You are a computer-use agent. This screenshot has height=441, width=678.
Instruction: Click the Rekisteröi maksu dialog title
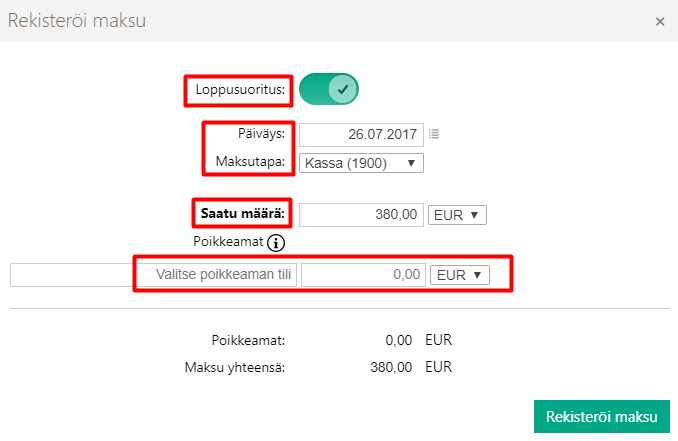pyautogui.click(x=77, y=21)
